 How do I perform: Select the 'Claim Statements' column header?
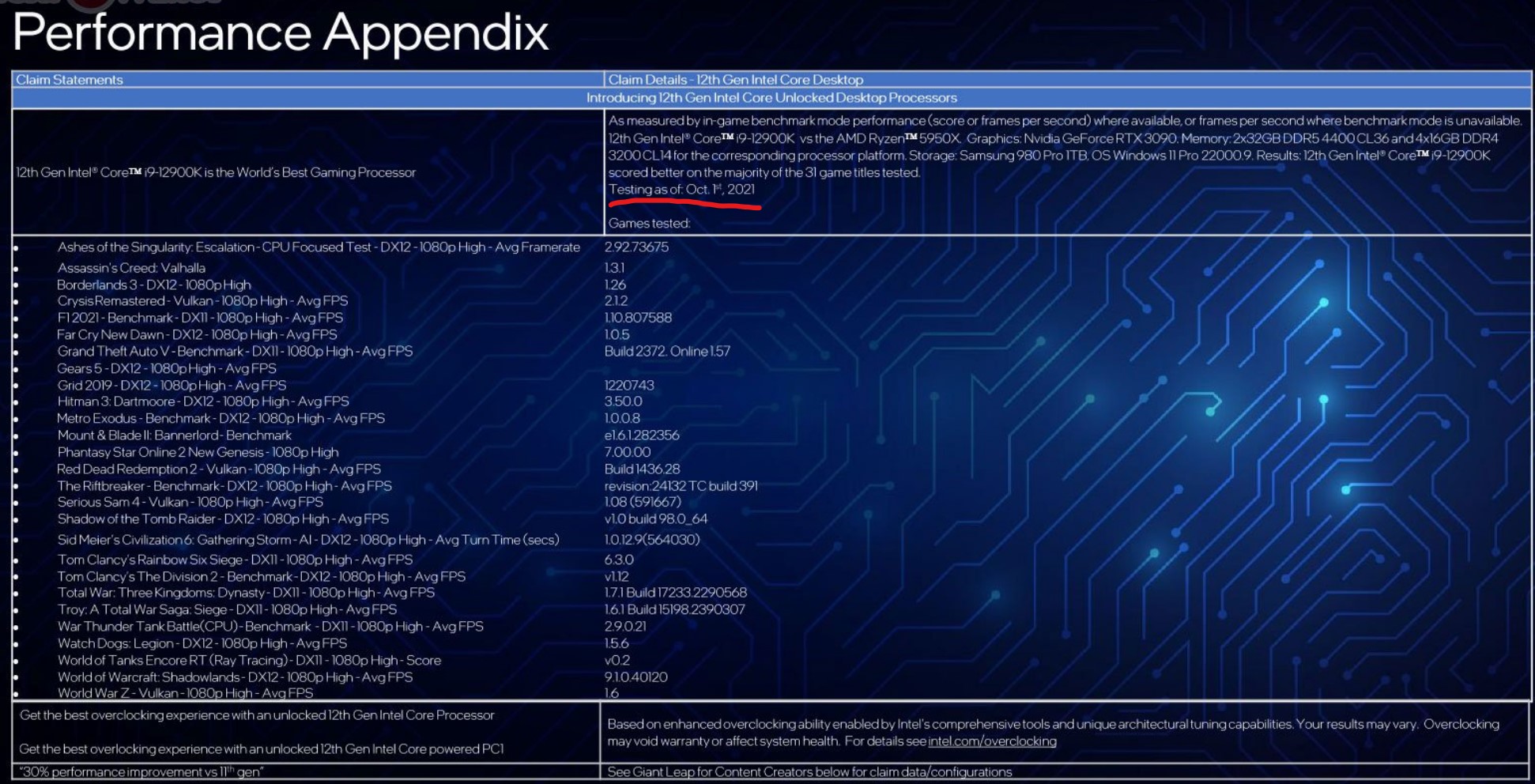[70, 80]
